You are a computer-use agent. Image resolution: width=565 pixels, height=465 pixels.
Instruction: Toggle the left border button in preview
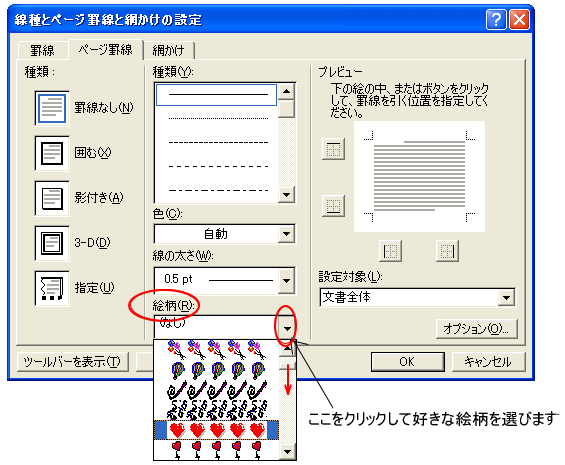pyautogui.click(x=391, y=251)
